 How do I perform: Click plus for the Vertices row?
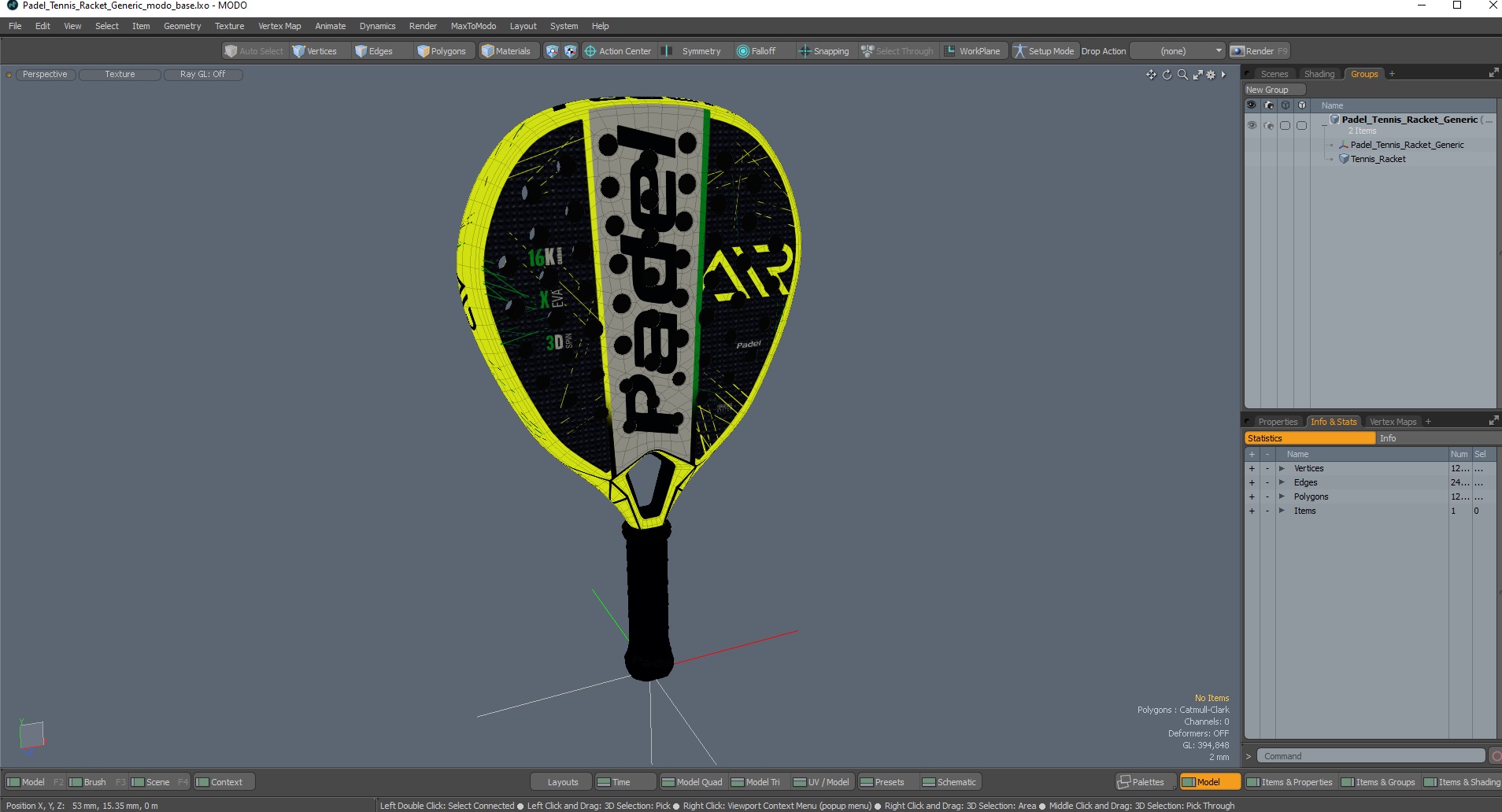pos(1252,468)
